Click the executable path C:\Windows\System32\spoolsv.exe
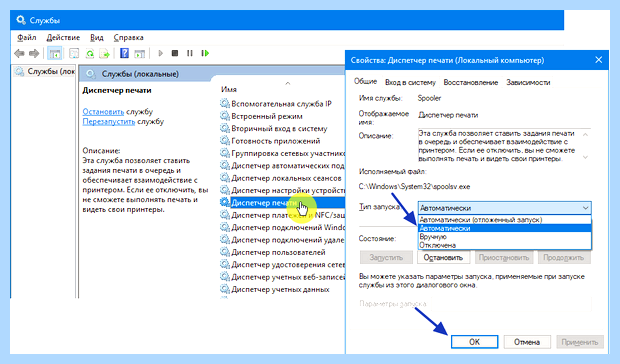This screenshot has width=620, height=364. pos(414,187)
